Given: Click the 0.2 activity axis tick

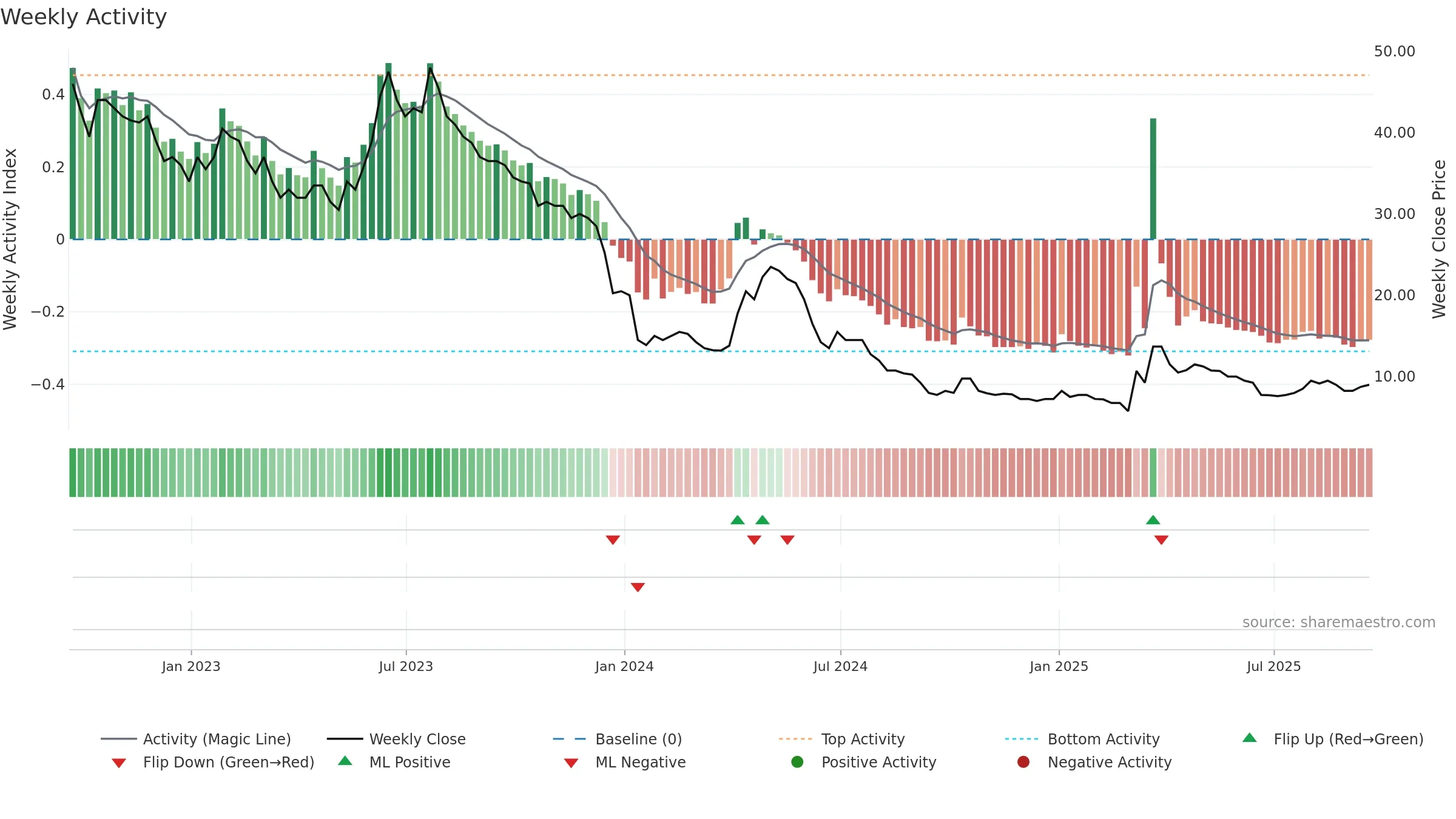Looking at the screenshot, I should click(53, 167).
